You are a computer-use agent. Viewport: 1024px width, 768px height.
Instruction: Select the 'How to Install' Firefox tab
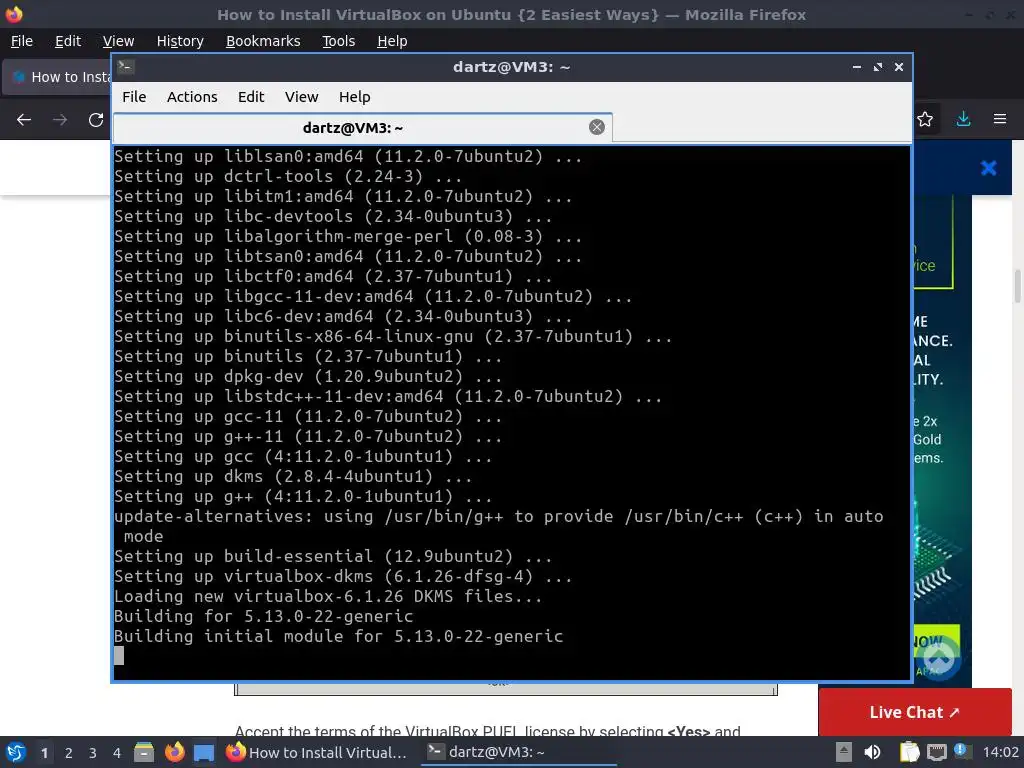click(x=57, y=77)
